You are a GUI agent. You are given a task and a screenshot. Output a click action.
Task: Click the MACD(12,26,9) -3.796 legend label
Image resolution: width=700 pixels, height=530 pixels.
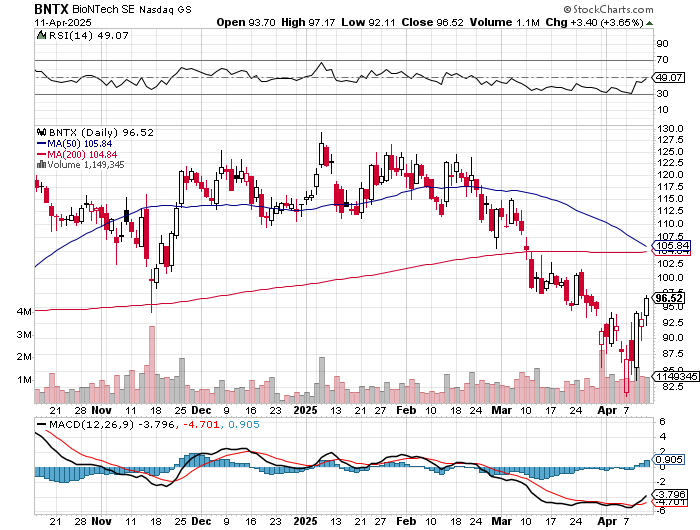(112, 425)
